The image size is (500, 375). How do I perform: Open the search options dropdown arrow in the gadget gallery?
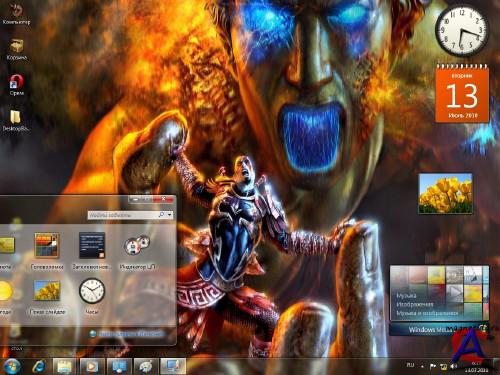[x=170, y=215]
